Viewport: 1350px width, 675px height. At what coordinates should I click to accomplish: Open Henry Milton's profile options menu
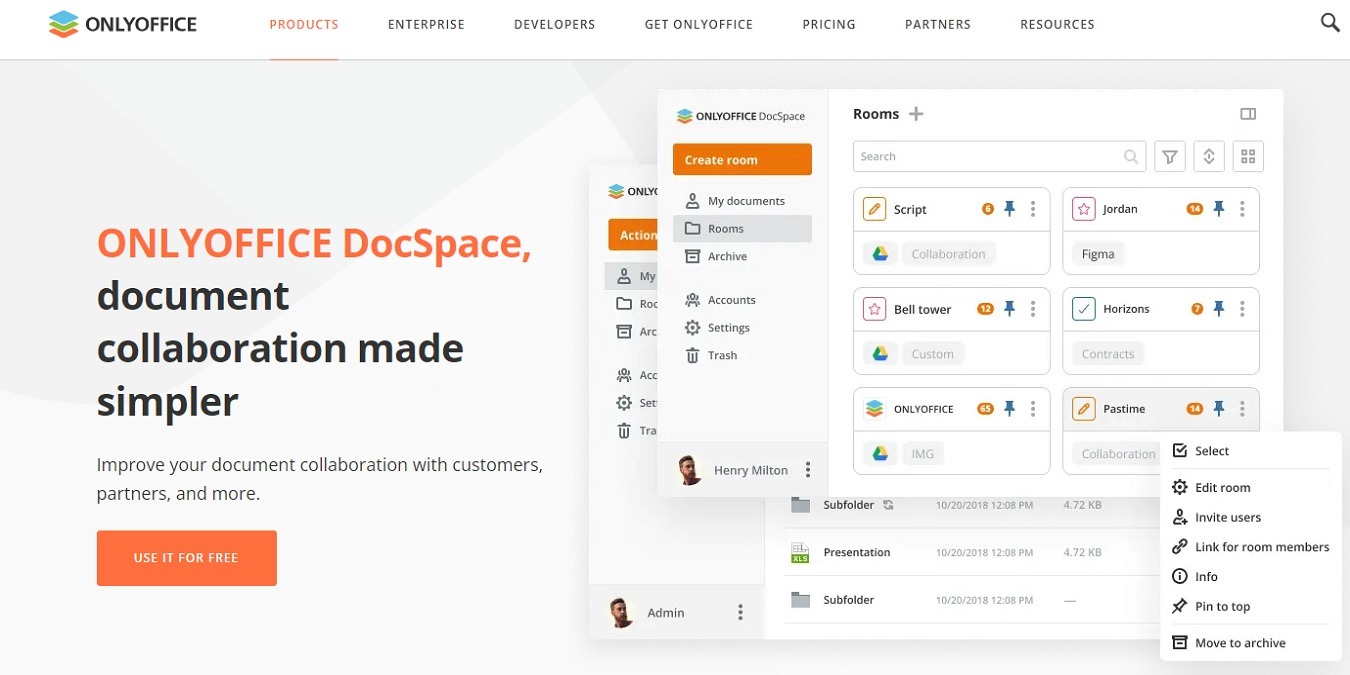(x=806, y=470)
